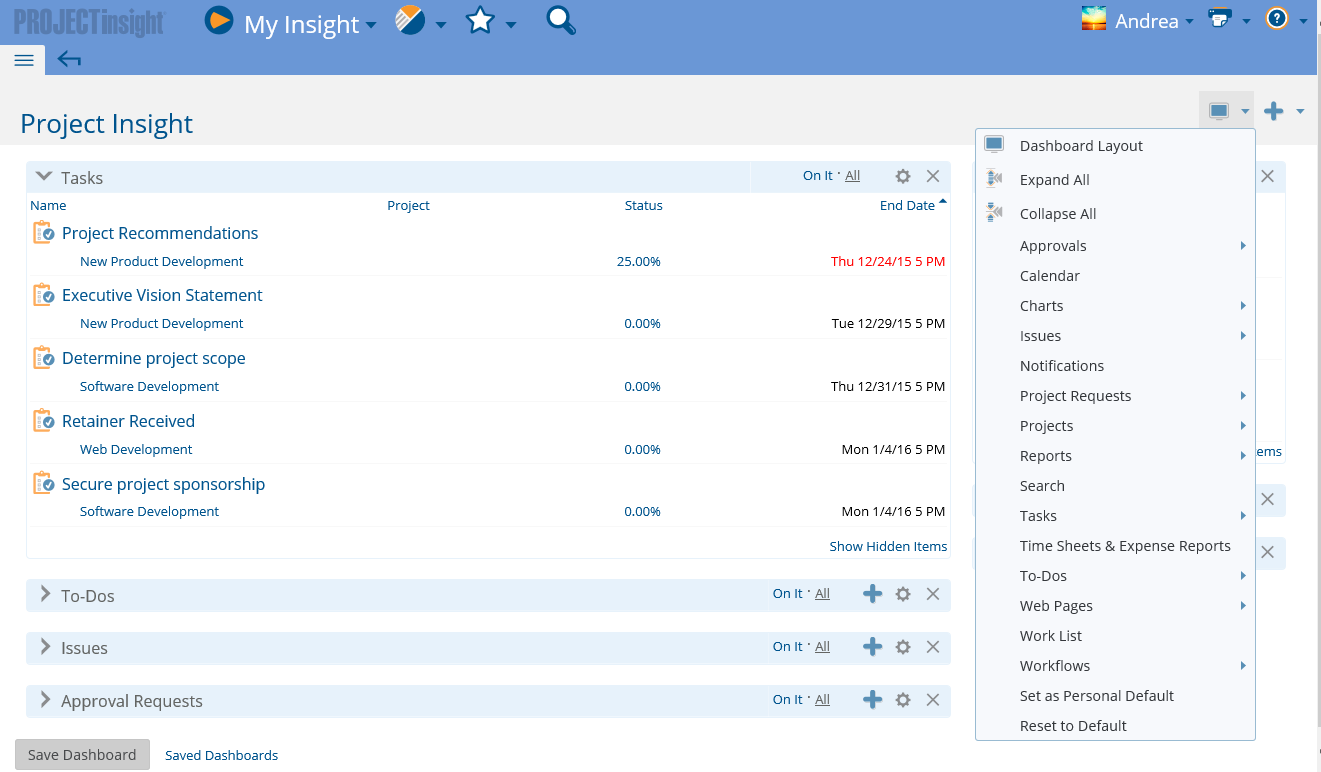Open the favorites star dropdown arrow
Screen dimensions: 1321x772
coord(511,25)
